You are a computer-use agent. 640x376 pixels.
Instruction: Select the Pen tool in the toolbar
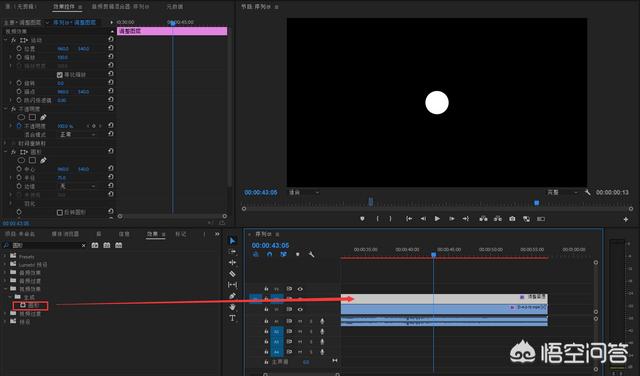coord(232,296)
